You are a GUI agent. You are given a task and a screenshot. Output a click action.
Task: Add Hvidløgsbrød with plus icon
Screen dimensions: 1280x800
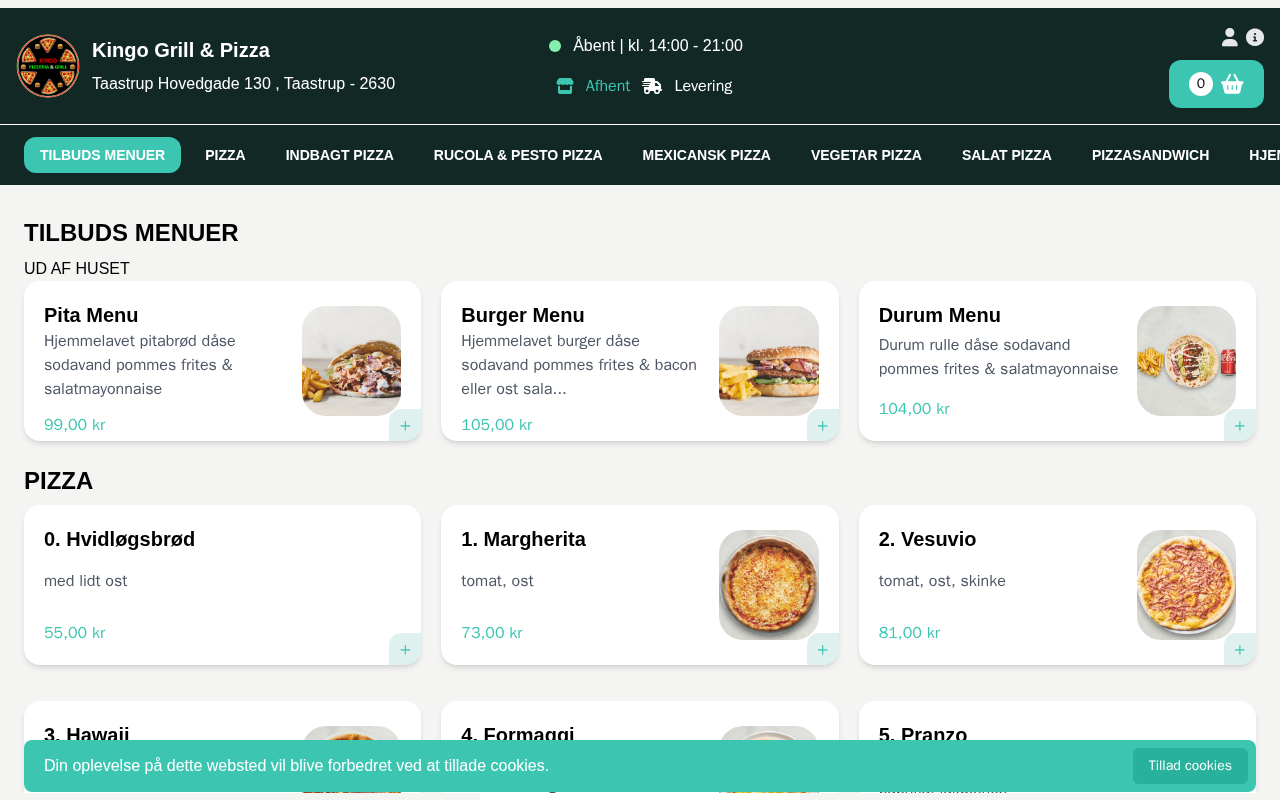pos(405,649)
